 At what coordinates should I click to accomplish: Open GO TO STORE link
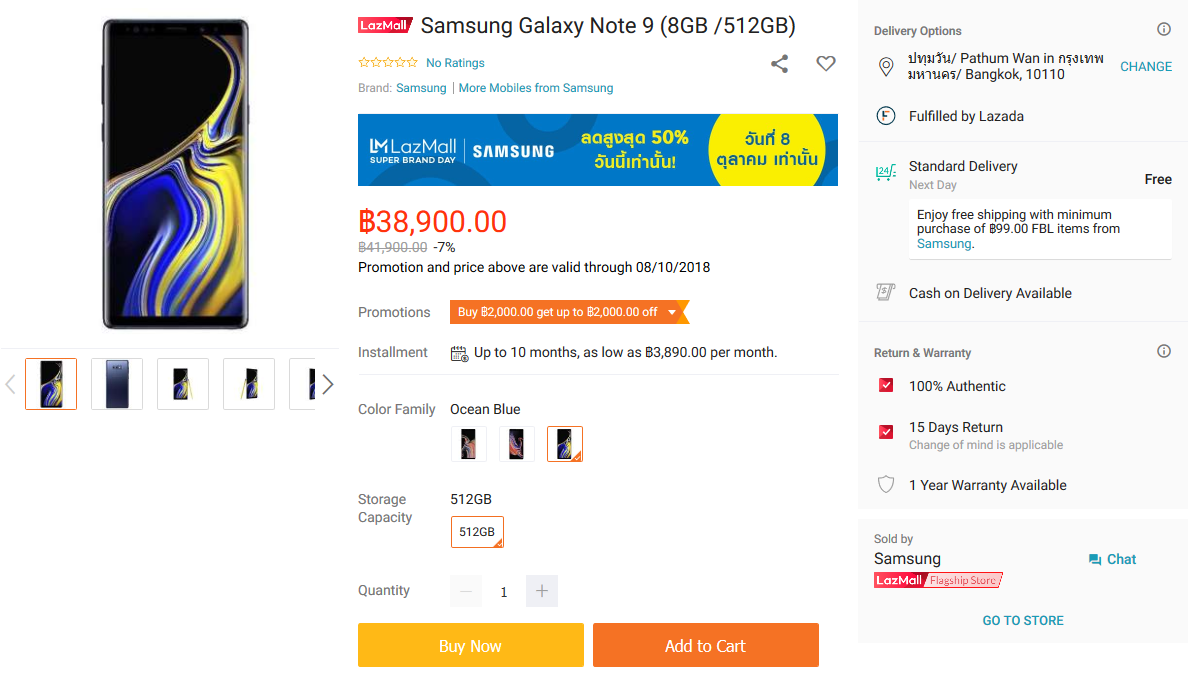tap(1023, 621)
